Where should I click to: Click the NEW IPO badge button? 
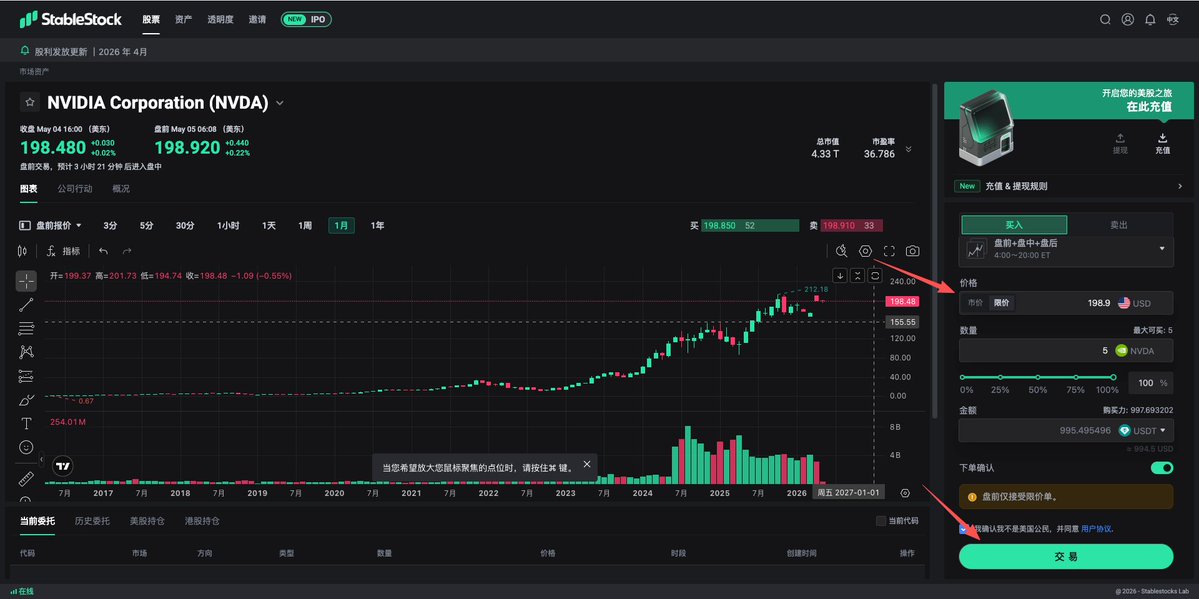pos(306,20)
